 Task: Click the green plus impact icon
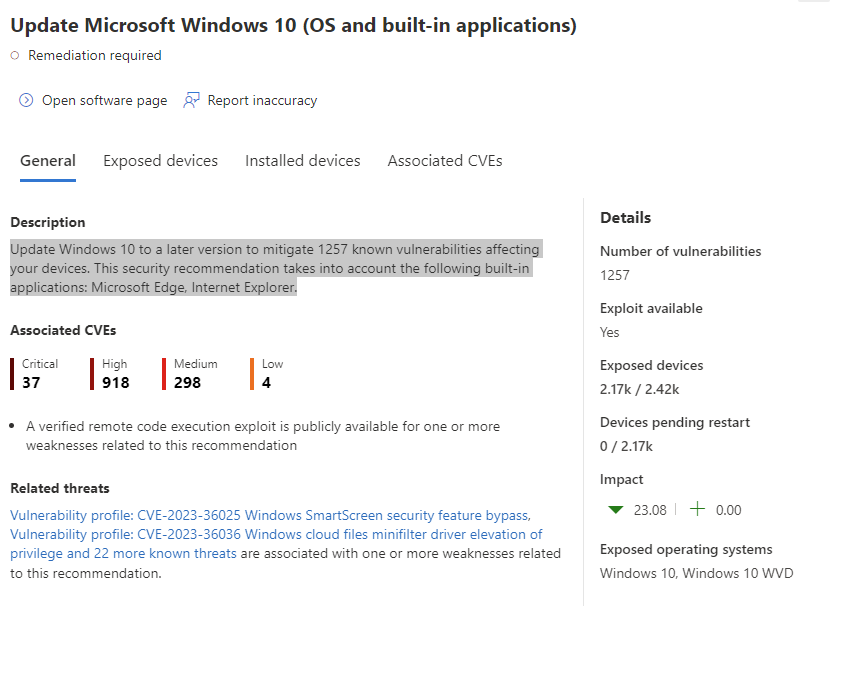697,509
